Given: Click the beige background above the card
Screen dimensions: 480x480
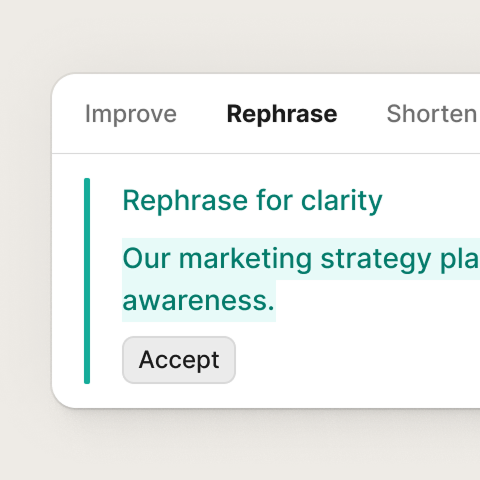Looking at the screenshot, I should click(240, 35).
